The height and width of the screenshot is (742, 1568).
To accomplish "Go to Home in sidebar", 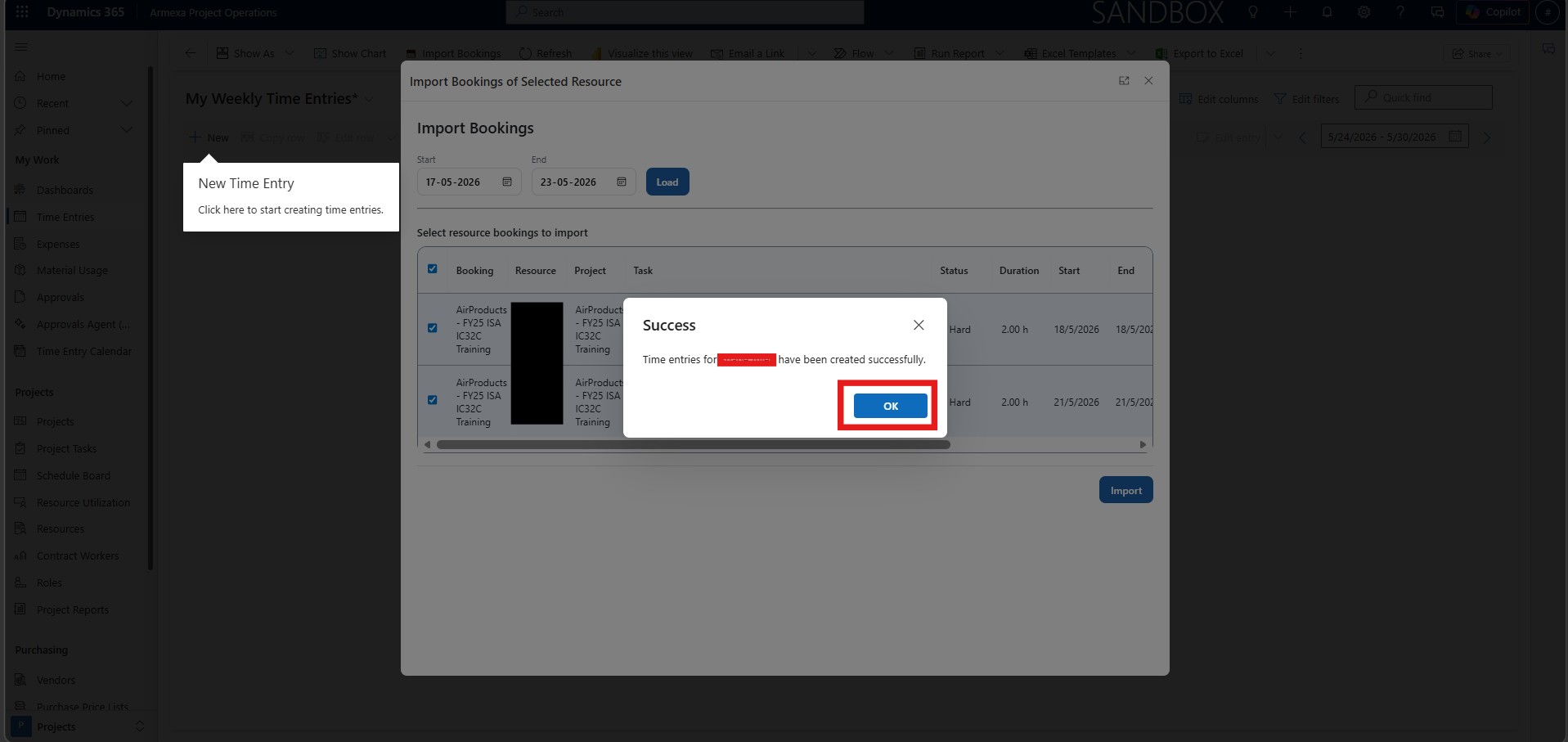I will [51, 76].
